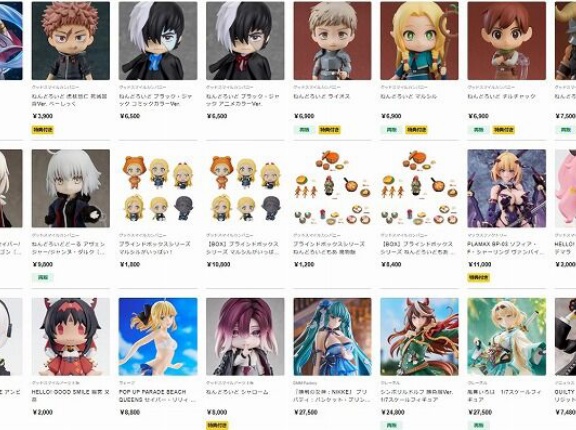
Task: Click the green resale badge under マルシル
Action: [x=392, y=130]
